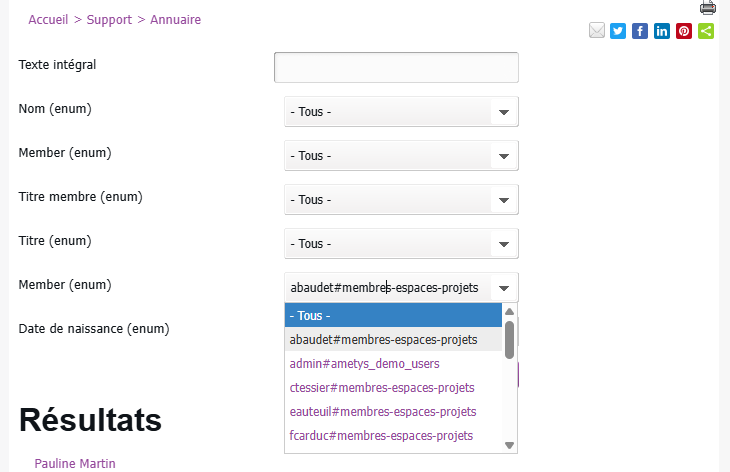Select the "- Tous -" highlighted list option

[x=393, y=316]
